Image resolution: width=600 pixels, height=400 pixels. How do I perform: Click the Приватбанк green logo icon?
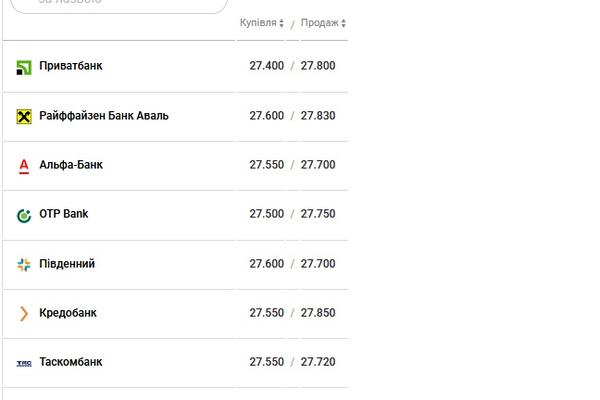point(24,67)
